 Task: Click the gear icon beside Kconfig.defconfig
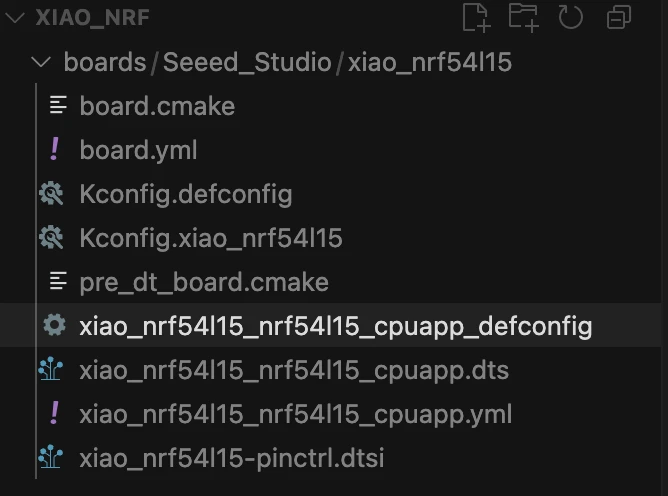click(x=50, y=194)
